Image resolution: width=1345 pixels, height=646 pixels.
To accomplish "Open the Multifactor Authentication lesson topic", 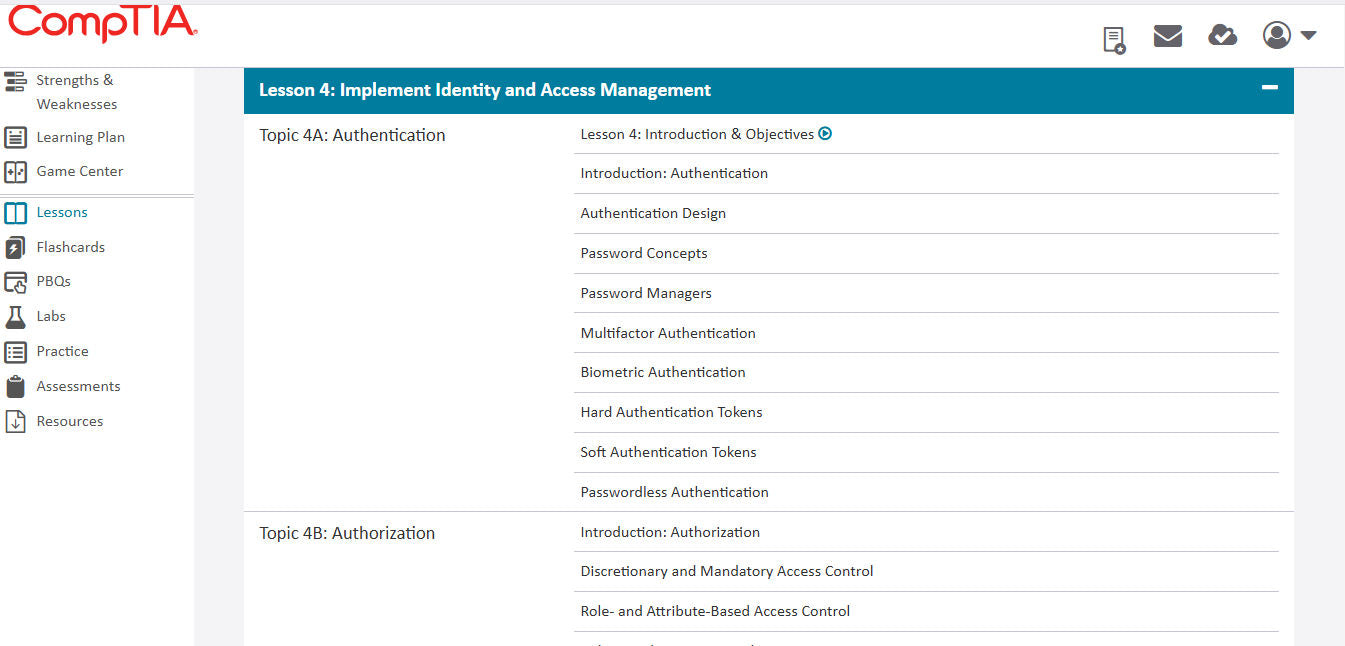I will 668,332.
